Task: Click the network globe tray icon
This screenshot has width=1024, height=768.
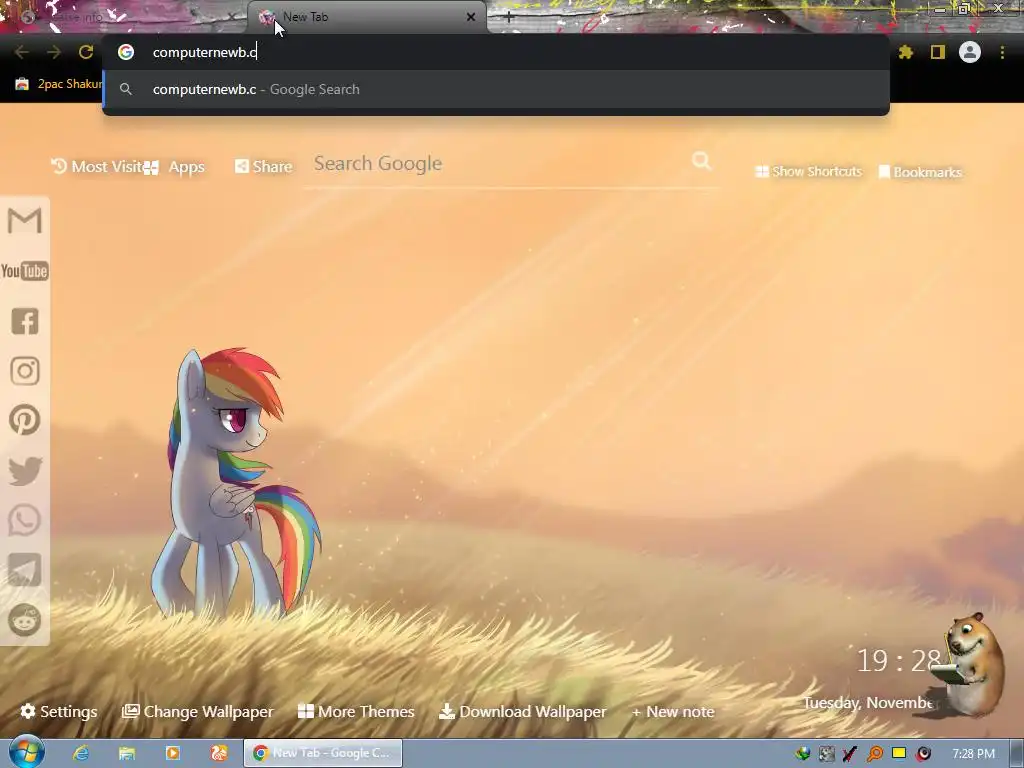Action: click(x=803, y=754)
